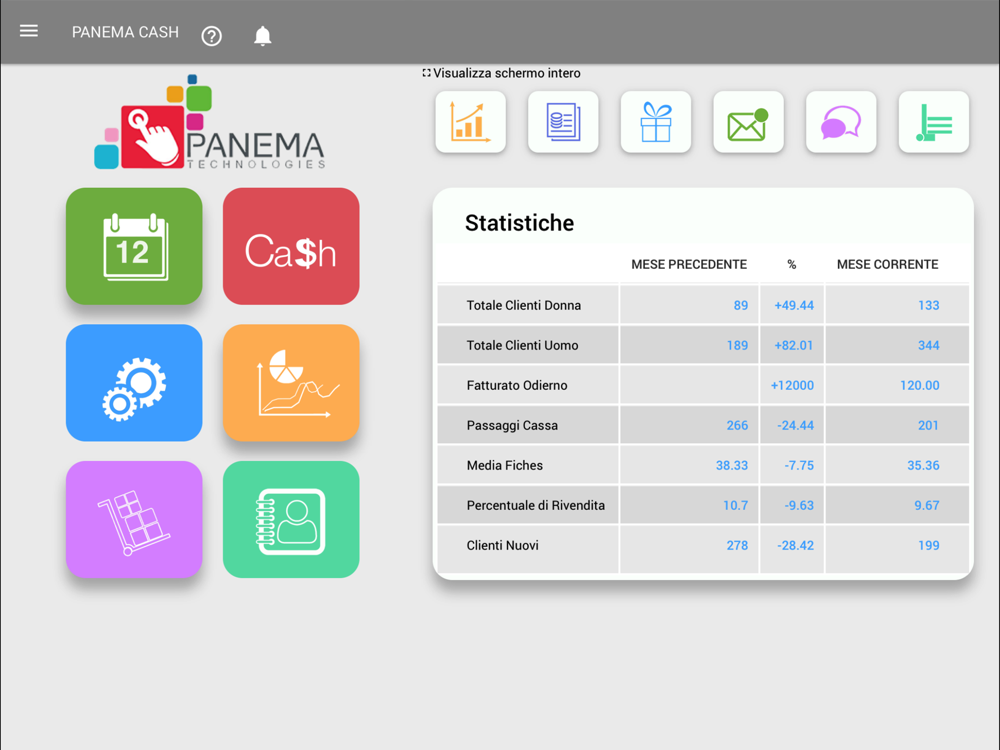Click MESE CORRENTE column header
Image resolution: width=1000 pixels, height=750 pixels.
[x=887, y=265]
